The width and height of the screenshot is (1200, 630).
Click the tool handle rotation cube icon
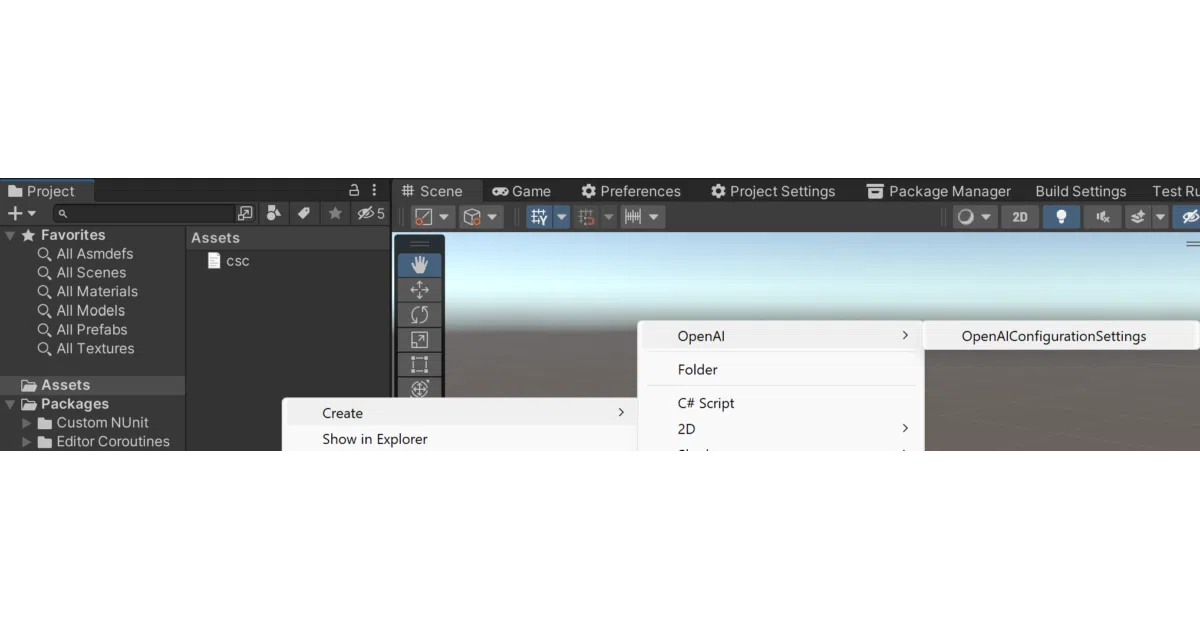[472, 217]
